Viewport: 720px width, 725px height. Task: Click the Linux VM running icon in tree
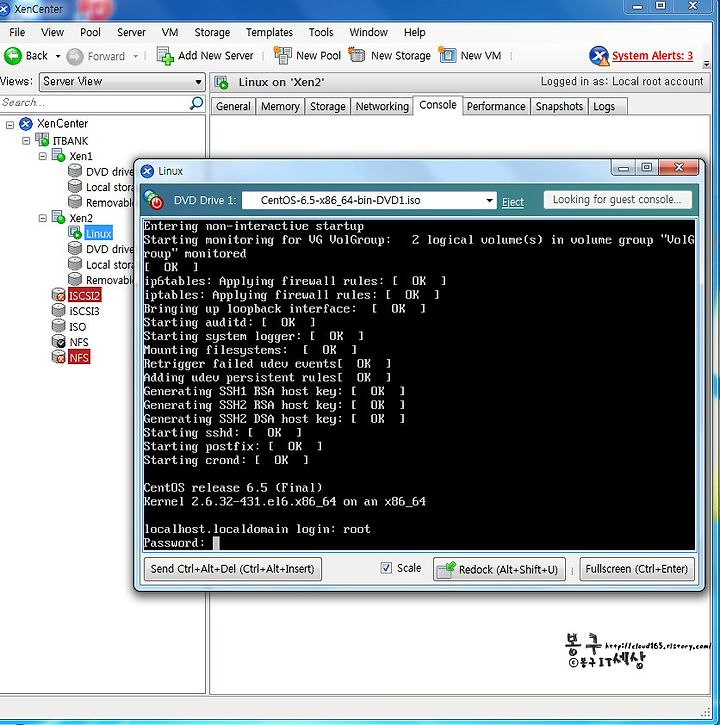tap(75, 233)
